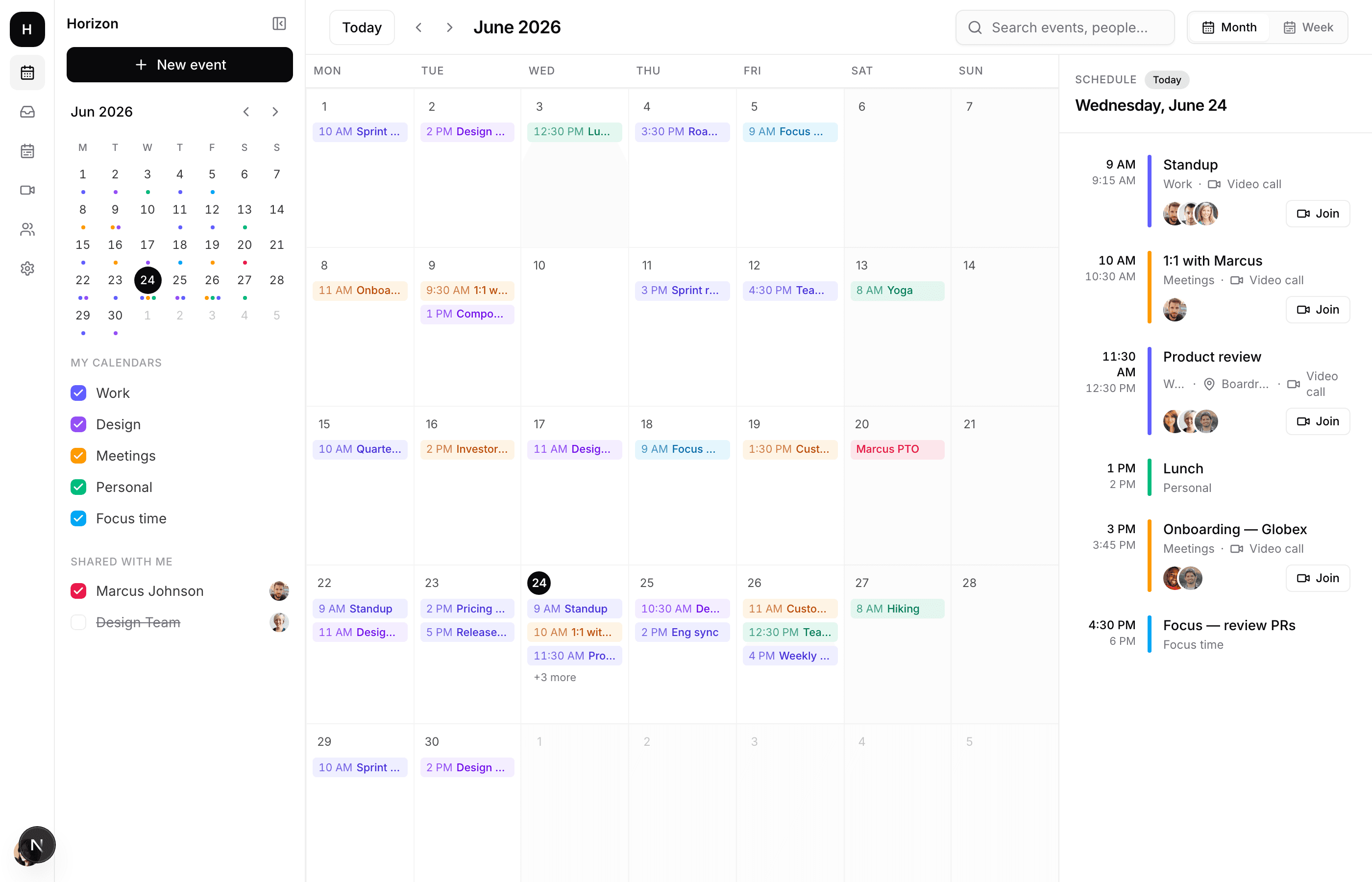Click the New event button

pyautogui.click(x=180, y=65)
